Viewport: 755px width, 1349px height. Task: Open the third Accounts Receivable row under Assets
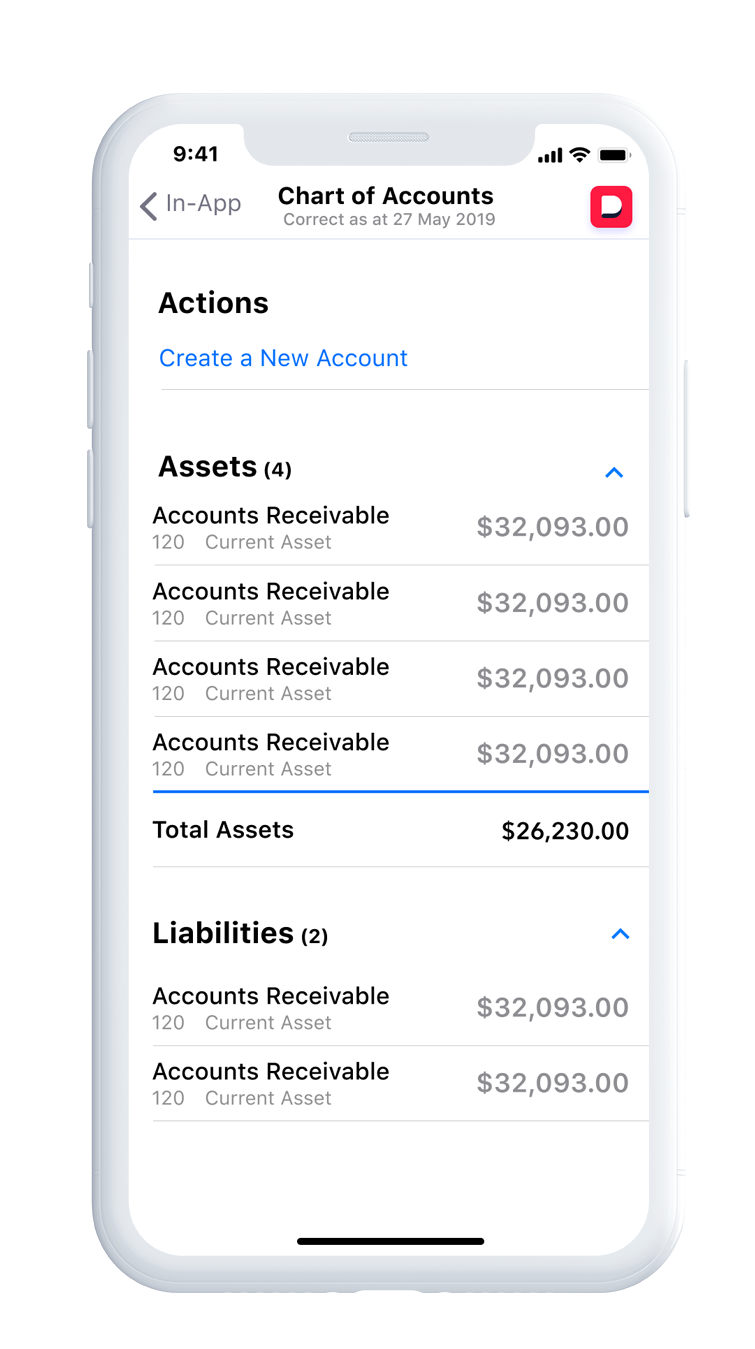pos(390,679)
